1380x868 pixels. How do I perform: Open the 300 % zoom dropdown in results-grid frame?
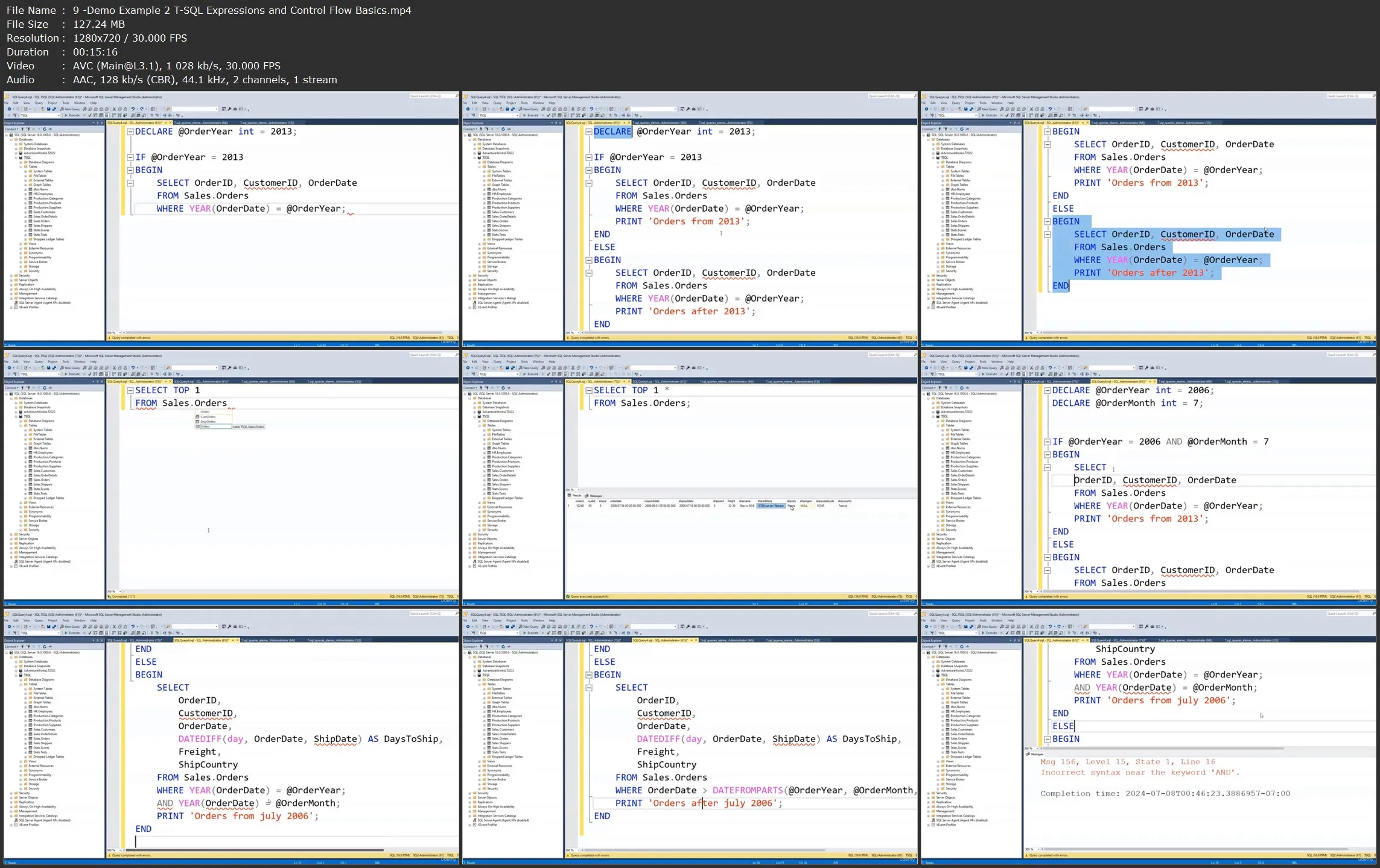[x=579, y=490]
